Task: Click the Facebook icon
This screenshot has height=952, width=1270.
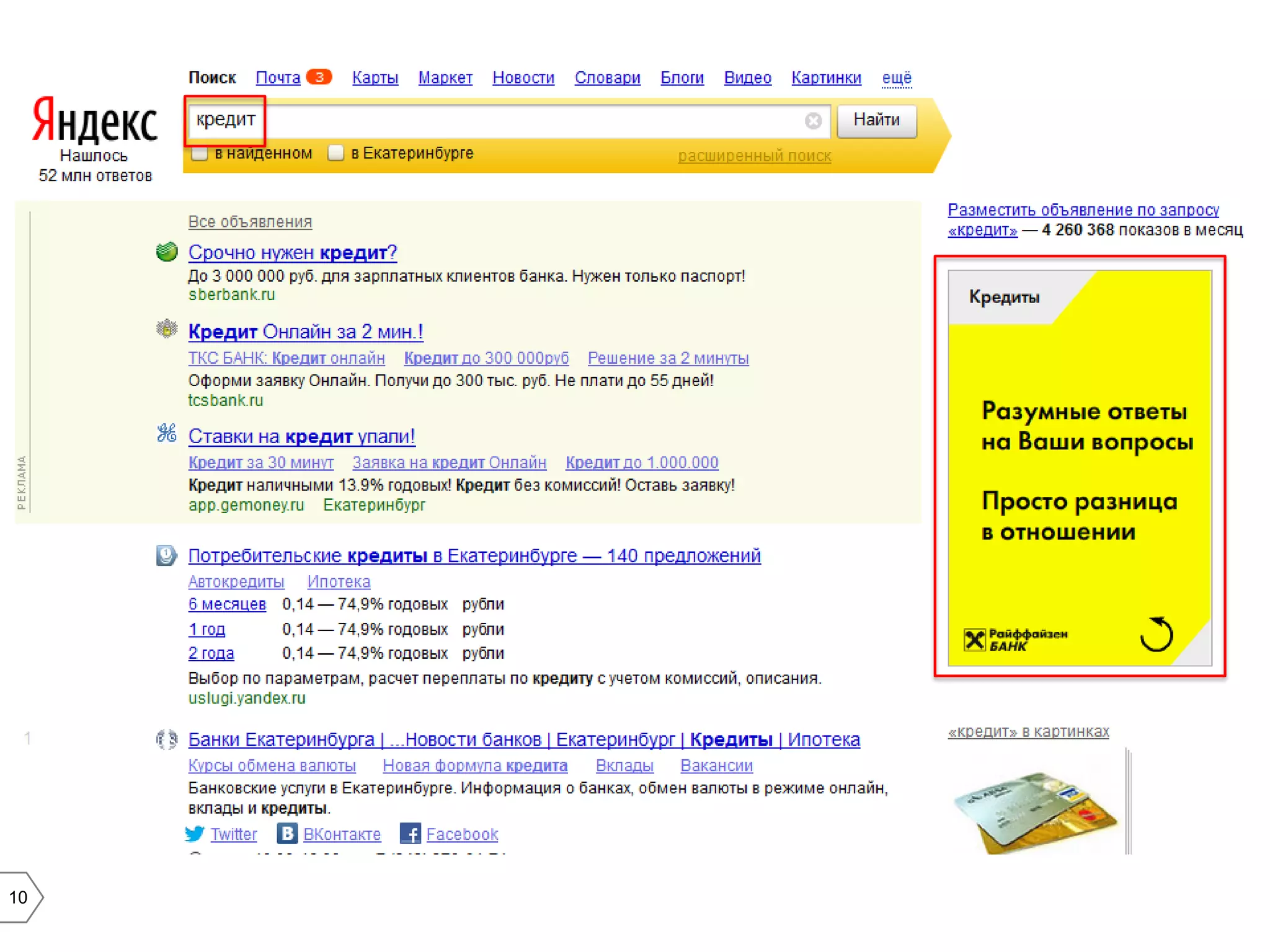Action: (x=410, y=834)
